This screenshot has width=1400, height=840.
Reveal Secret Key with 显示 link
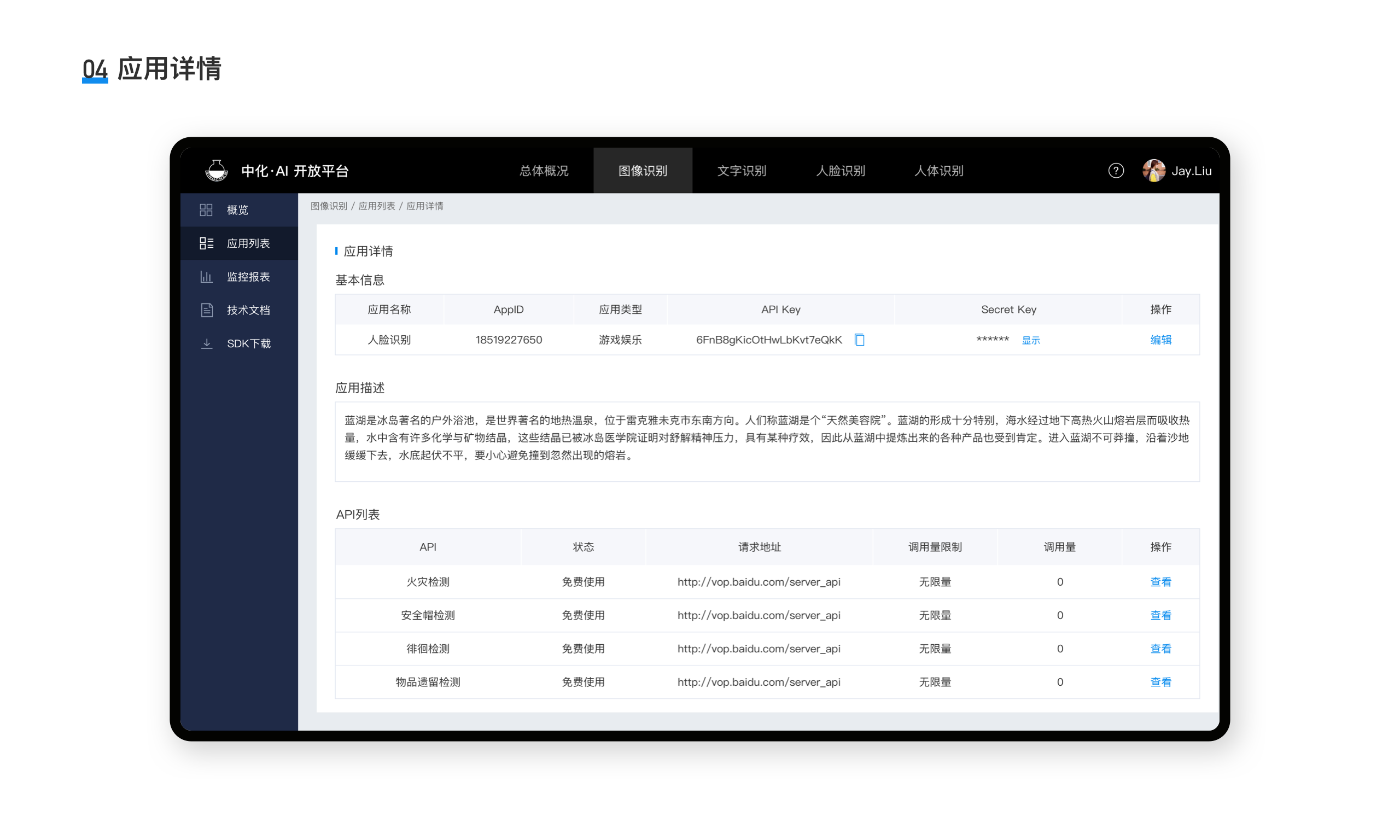click(x=1030, y=340)
